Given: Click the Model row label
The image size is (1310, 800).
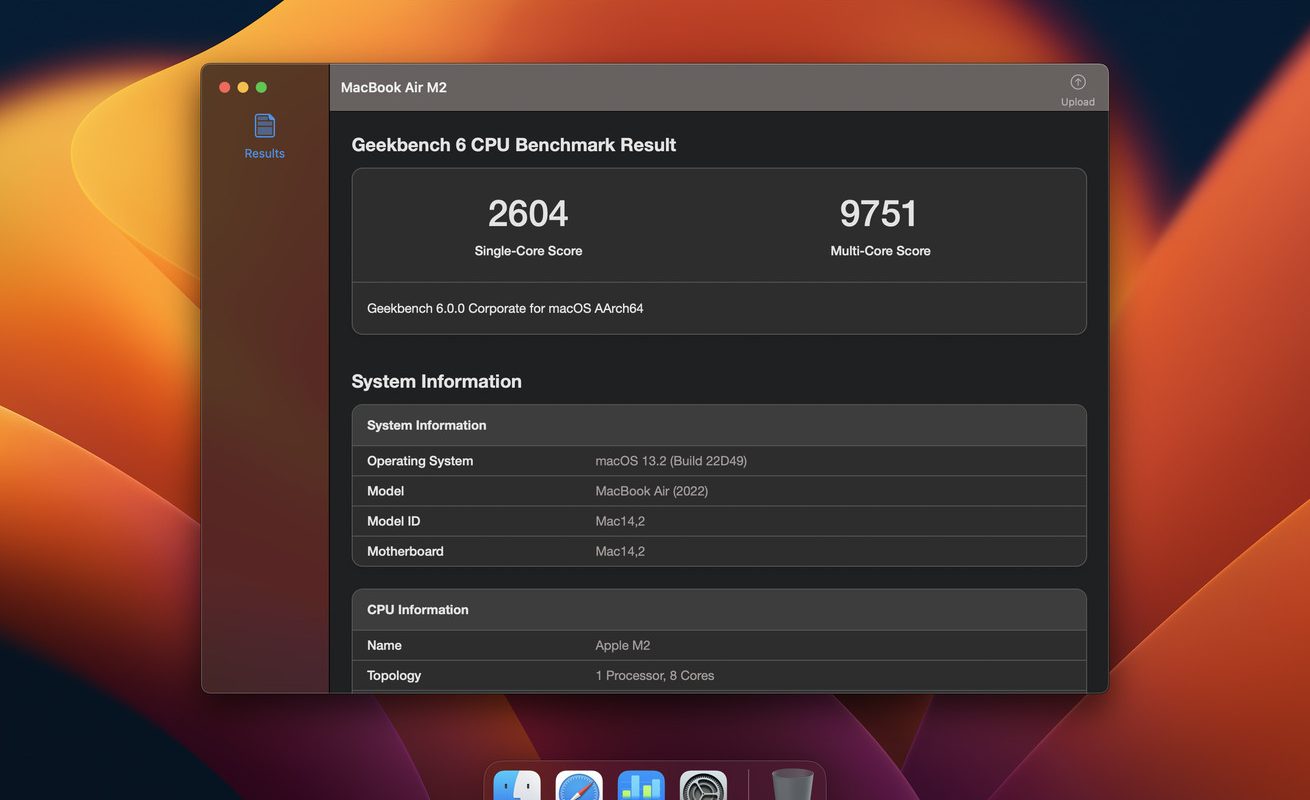Looking at the screenshot, I should (x=386, y=491).
